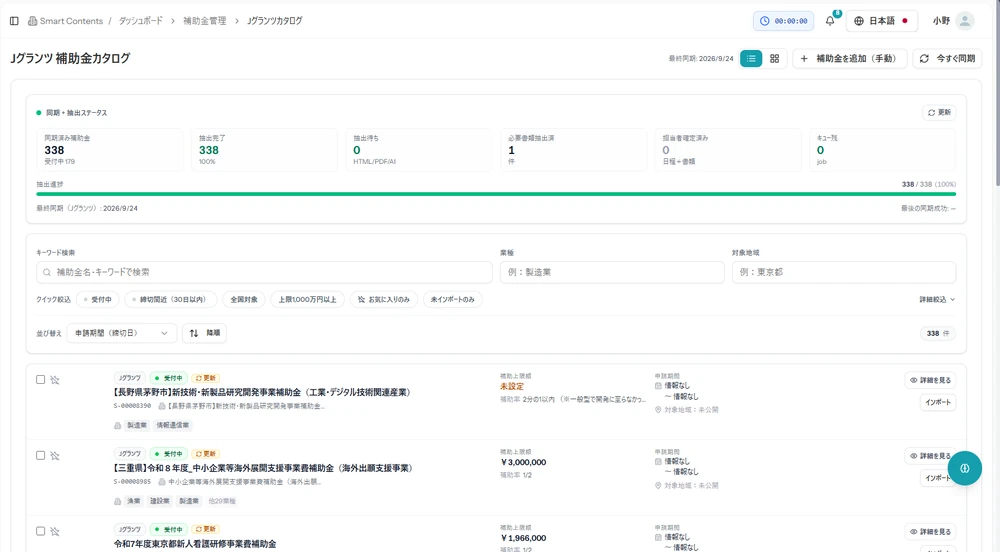This screenshot has height=552, width=1000.
Task: Click the 抽出待ち 0 stat card
Action: coord(419,150)
